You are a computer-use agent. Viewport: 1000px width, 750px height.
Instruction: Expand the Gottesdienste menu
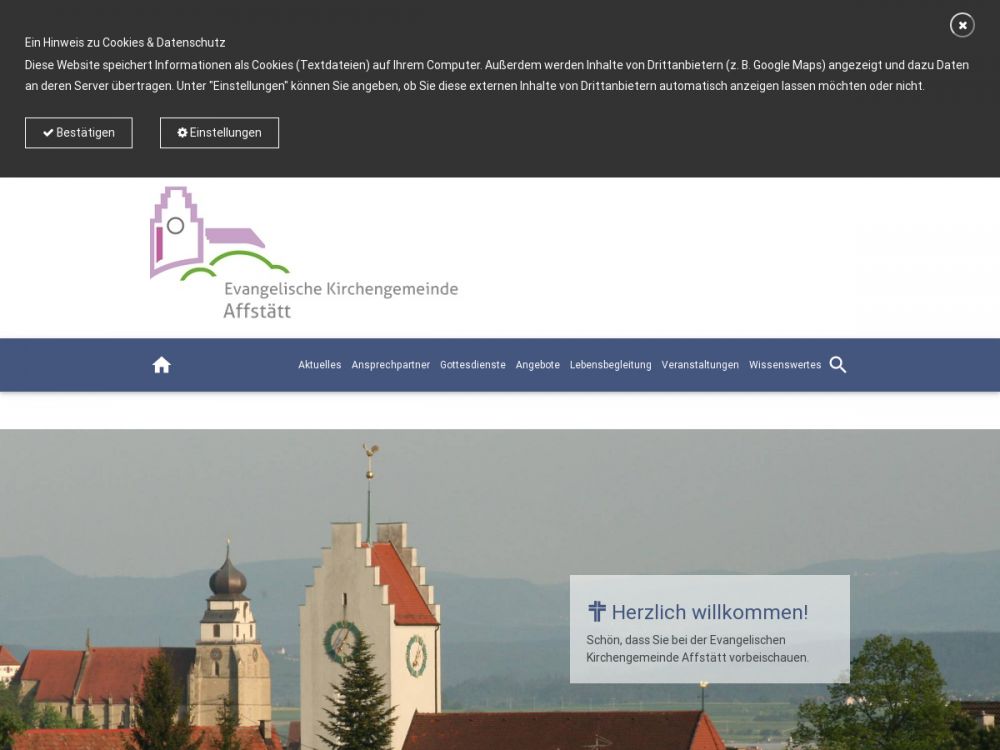[x=472, y=365]
